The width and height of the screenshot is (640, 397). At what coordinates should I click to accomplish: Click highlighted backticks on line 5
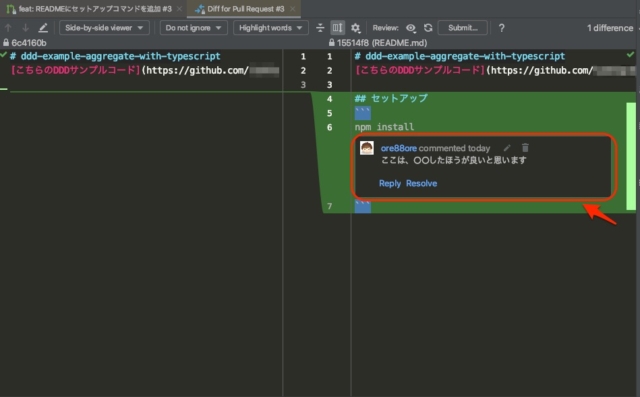pyautogui.click(x=362, y=113)
